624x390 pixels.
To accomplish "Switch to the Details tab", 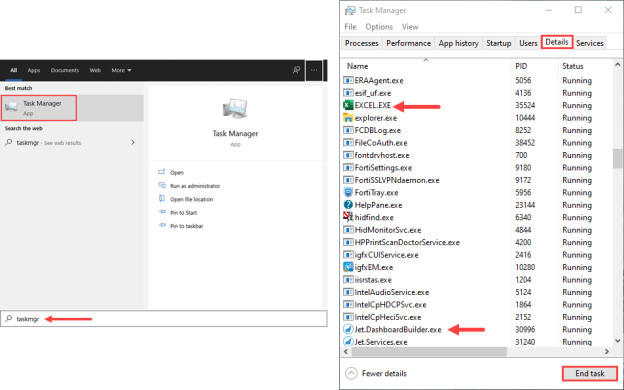I will pyautogui.click(x=557, y=42).
